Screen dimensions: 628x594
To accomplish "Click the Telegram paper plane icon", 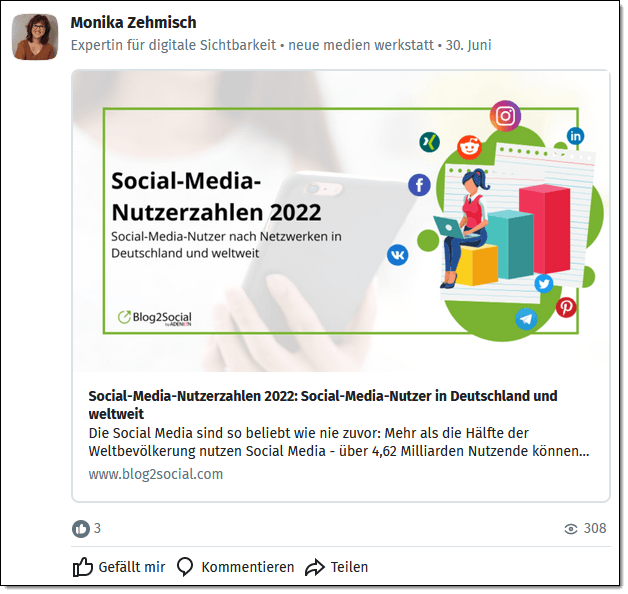I will tap(526, 319).
